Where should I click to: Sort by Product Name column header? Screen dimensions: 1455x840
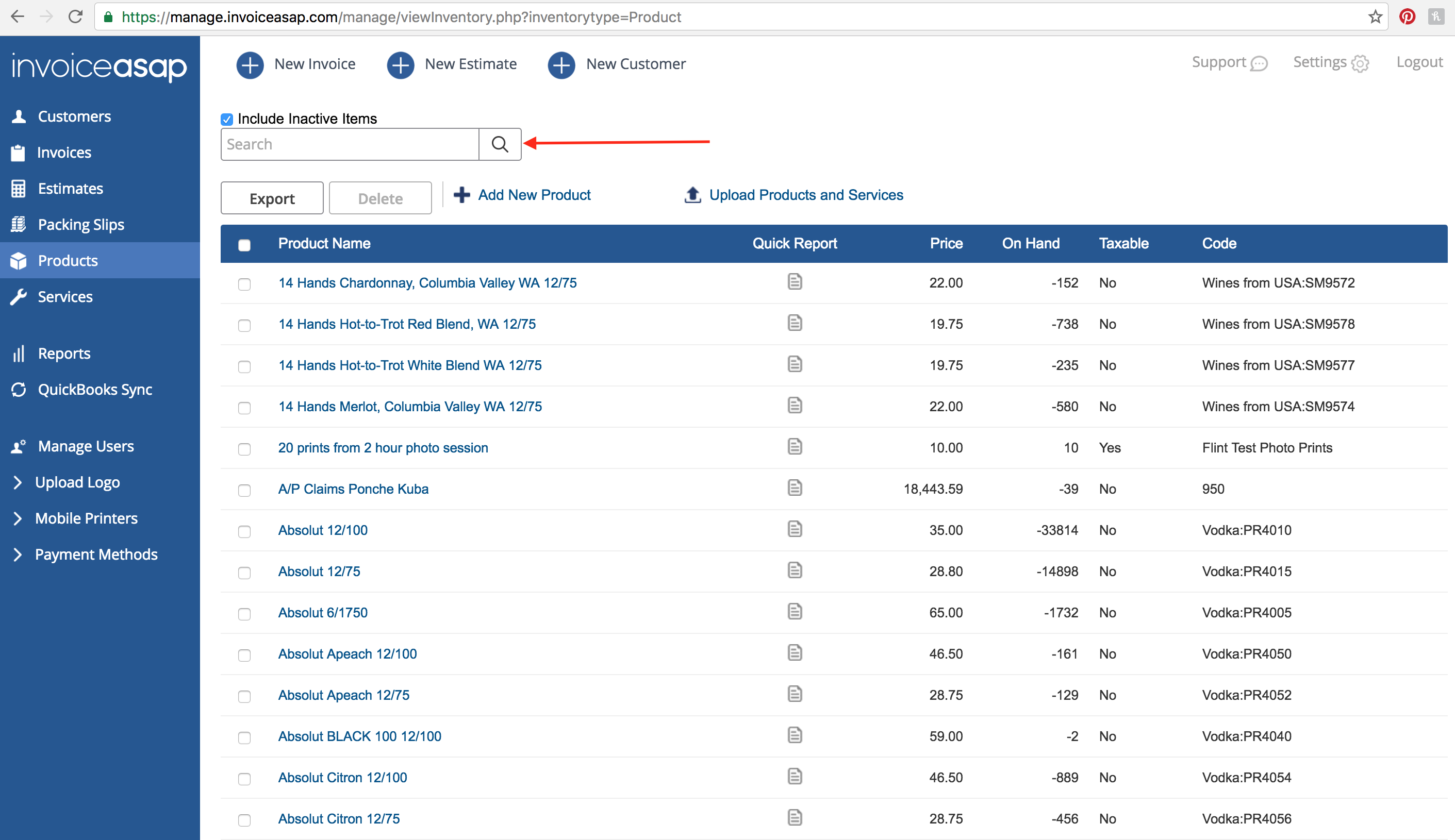click(x=324, y=243)
